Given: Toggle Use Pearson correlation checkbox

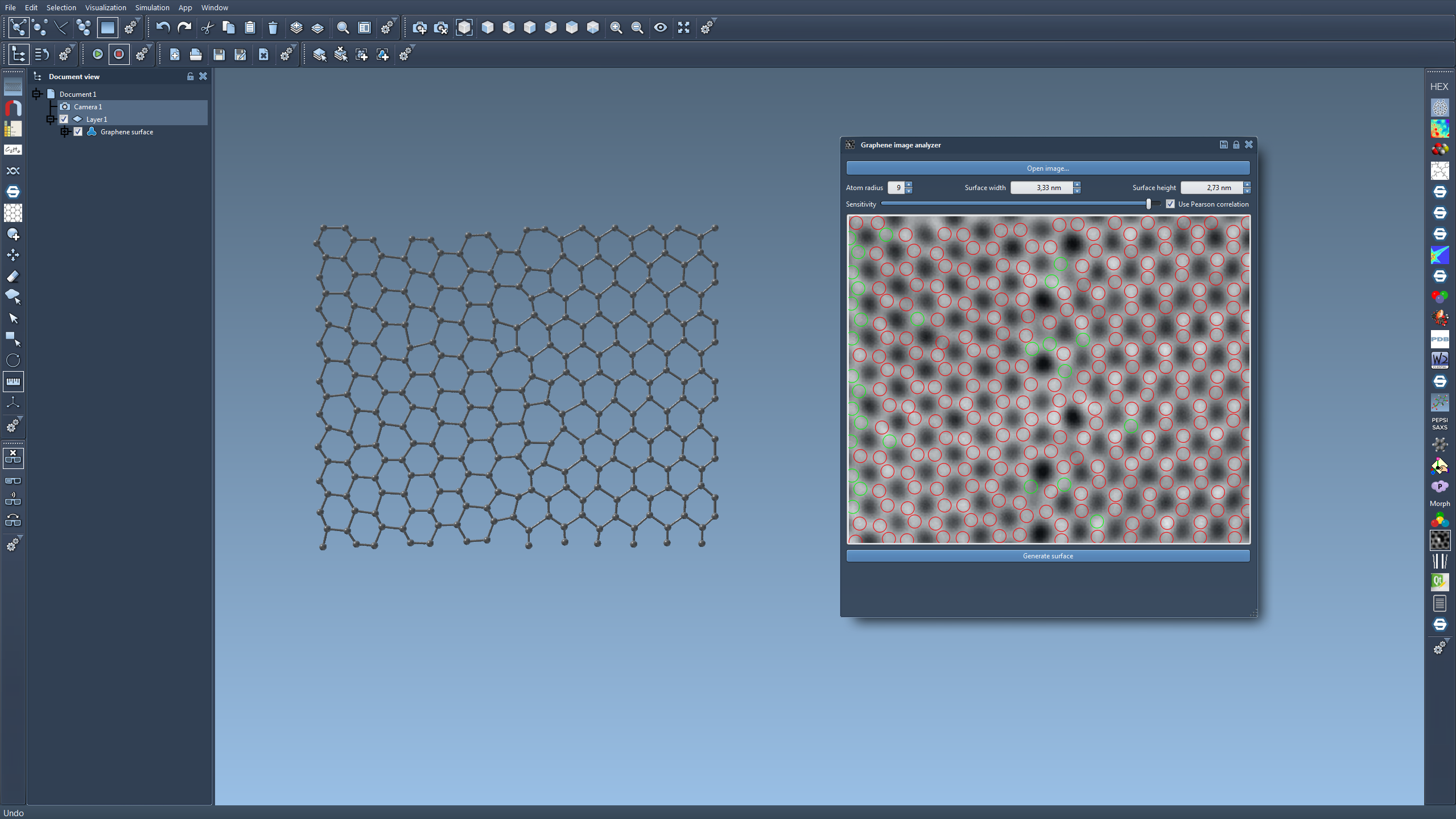Looking at the screenshot, I should [x=1170, y=204].
